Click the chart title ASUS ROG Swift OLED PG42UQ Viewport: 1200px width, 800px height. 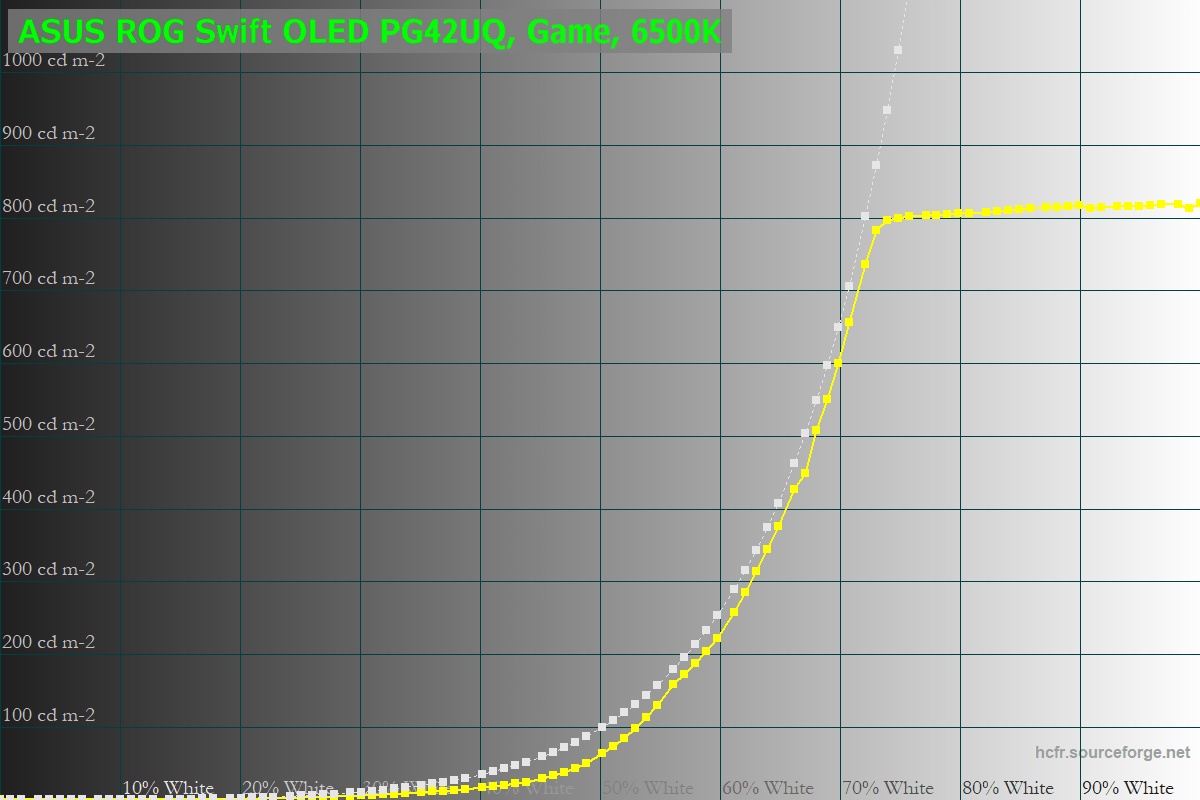(369, 32)
